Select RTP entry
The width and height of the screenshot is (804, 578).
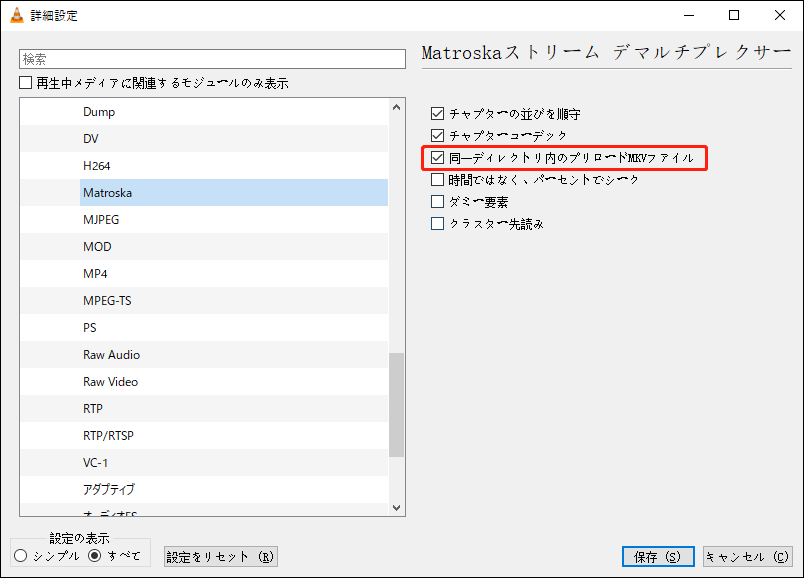click(x=204, y=408)
